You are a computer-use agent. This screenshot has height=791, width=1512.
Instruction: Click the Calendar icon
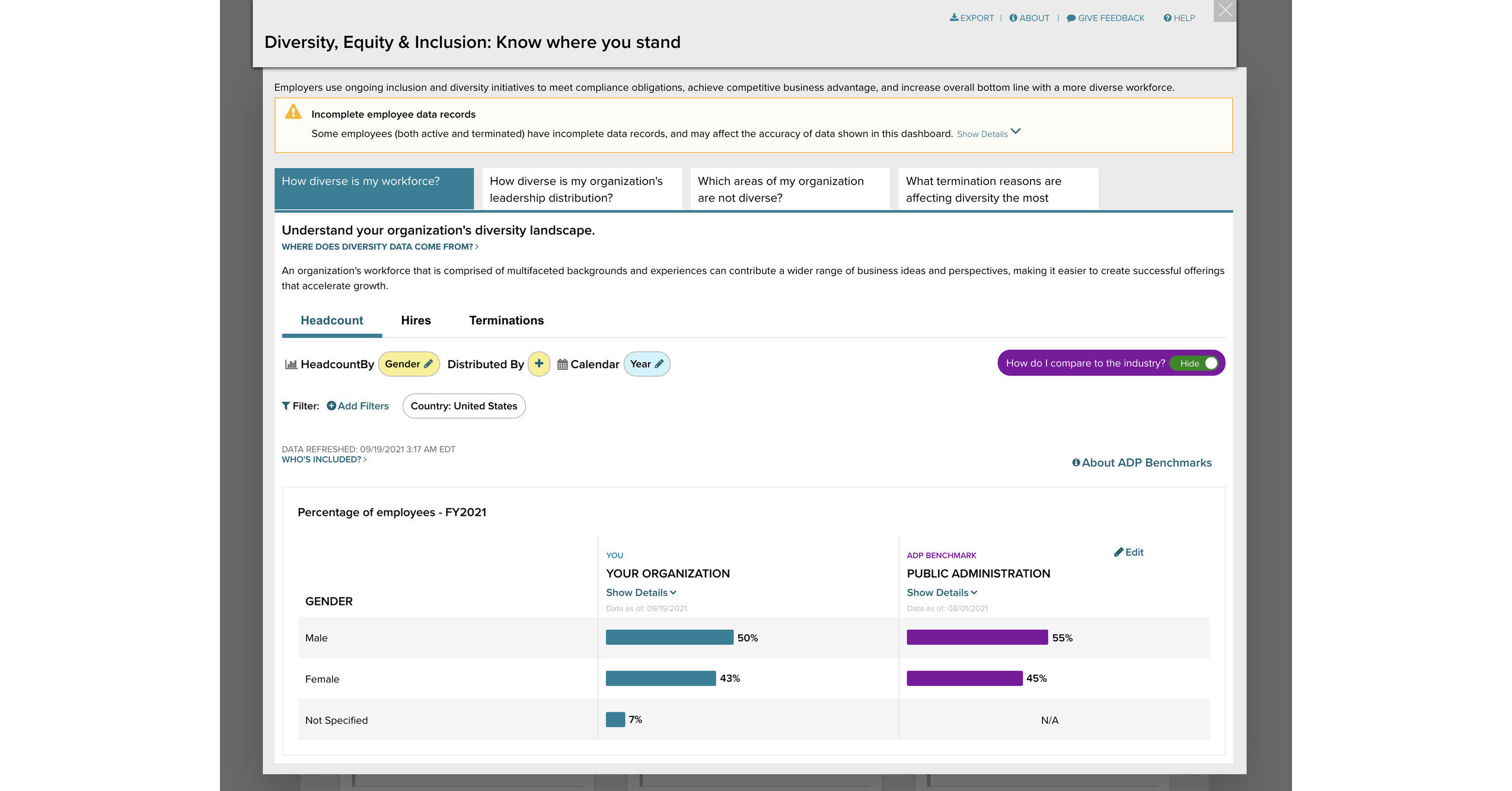point(563,364)
